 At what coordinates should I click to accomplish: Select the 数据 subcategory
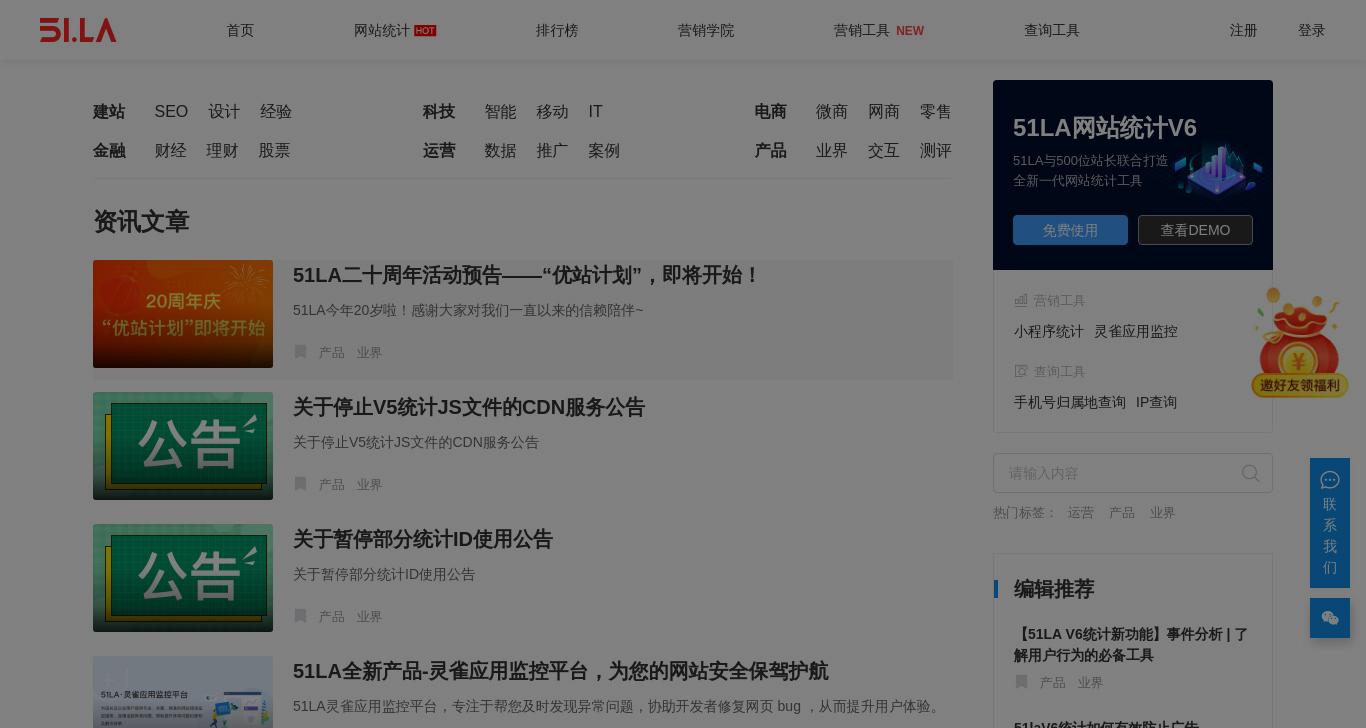point(500,151)
